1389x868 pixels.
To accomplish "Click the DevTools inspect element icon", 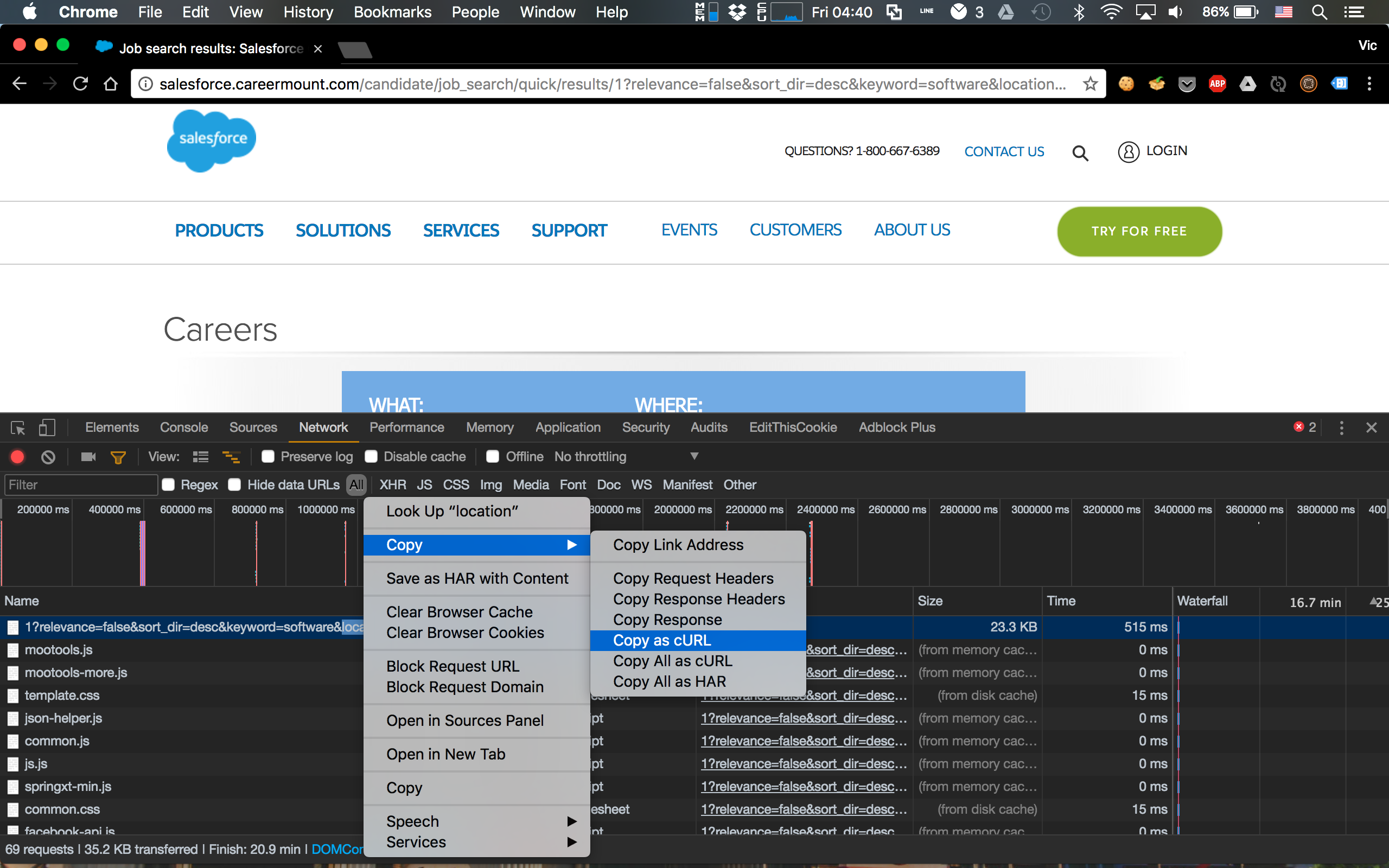I will (x=18, y=427).
